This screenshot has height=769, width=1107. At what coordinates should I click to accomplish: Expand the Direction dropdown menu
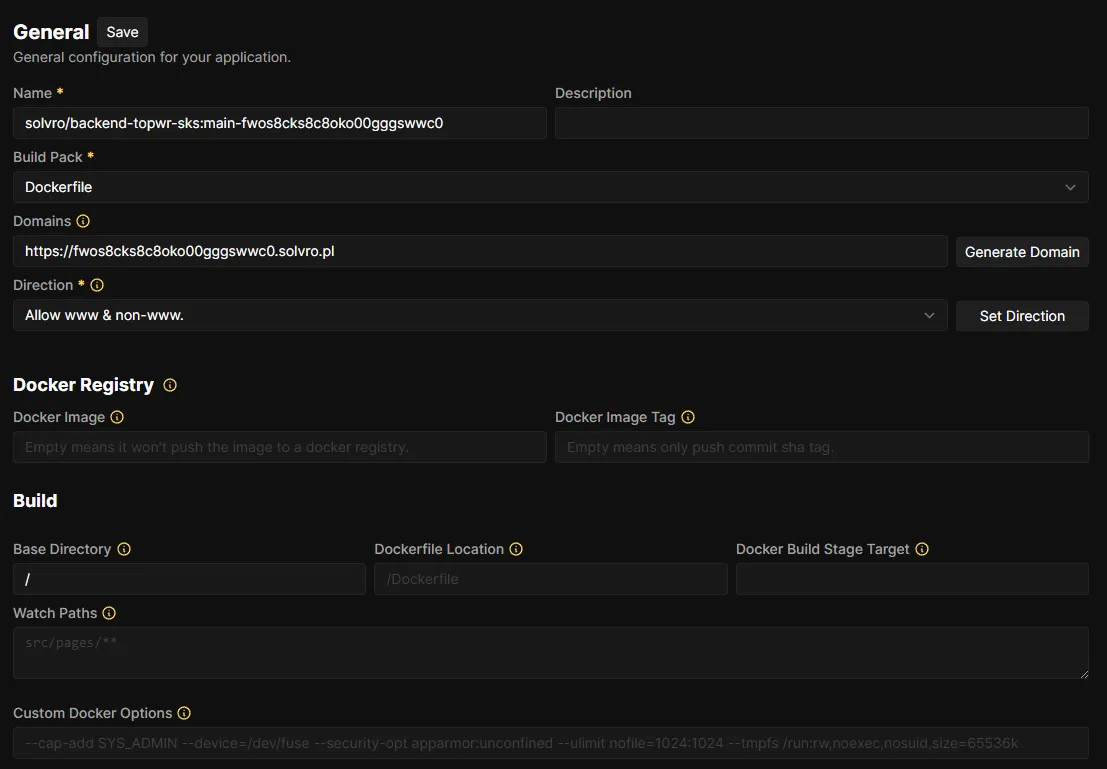click(480, 315)
